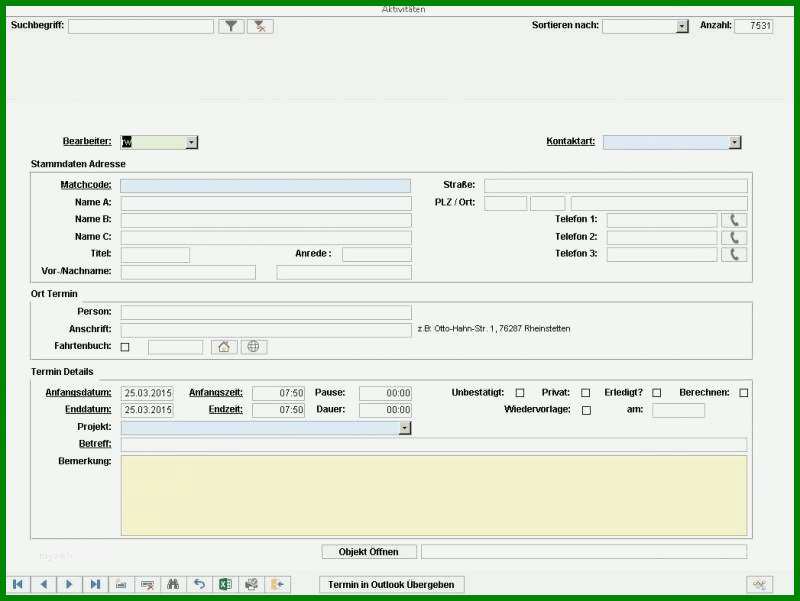This screenshot has width=800, height=601.
Task: Click the Anfangszeit label
Action: [x=216, y=392]
